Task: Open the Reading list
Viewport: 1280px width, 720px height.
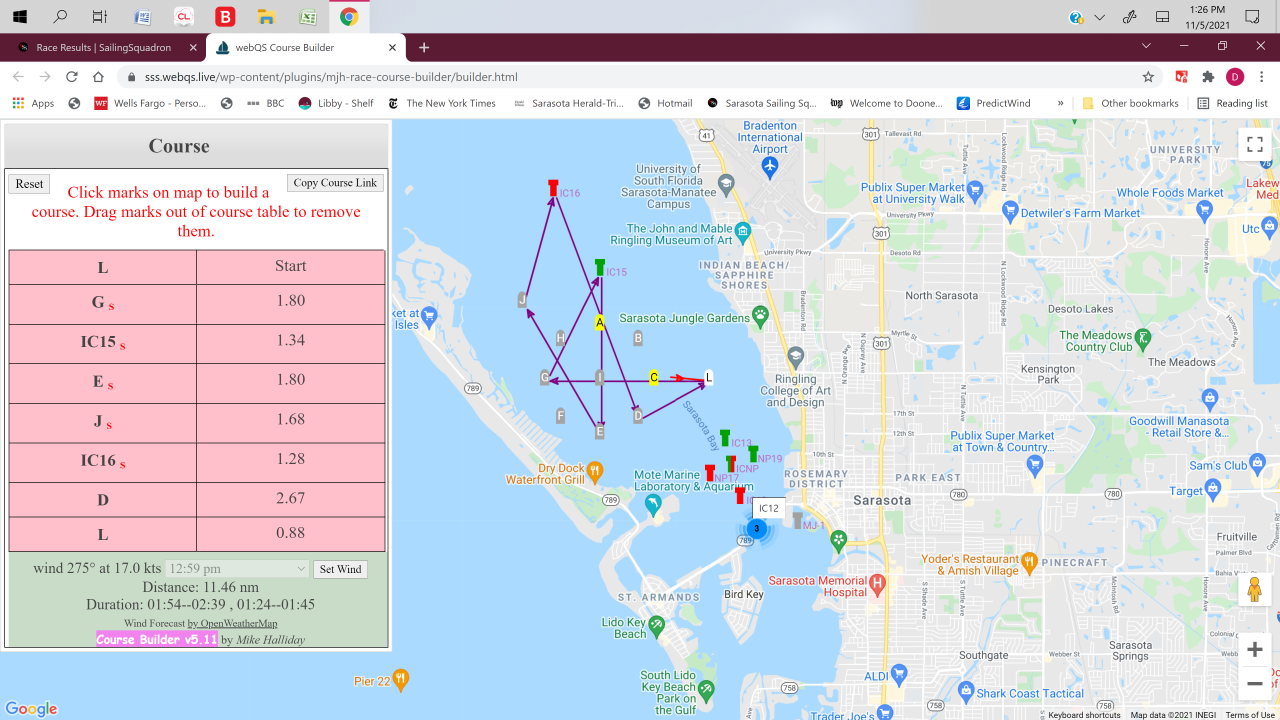Action: click(x=1232, y=103)
